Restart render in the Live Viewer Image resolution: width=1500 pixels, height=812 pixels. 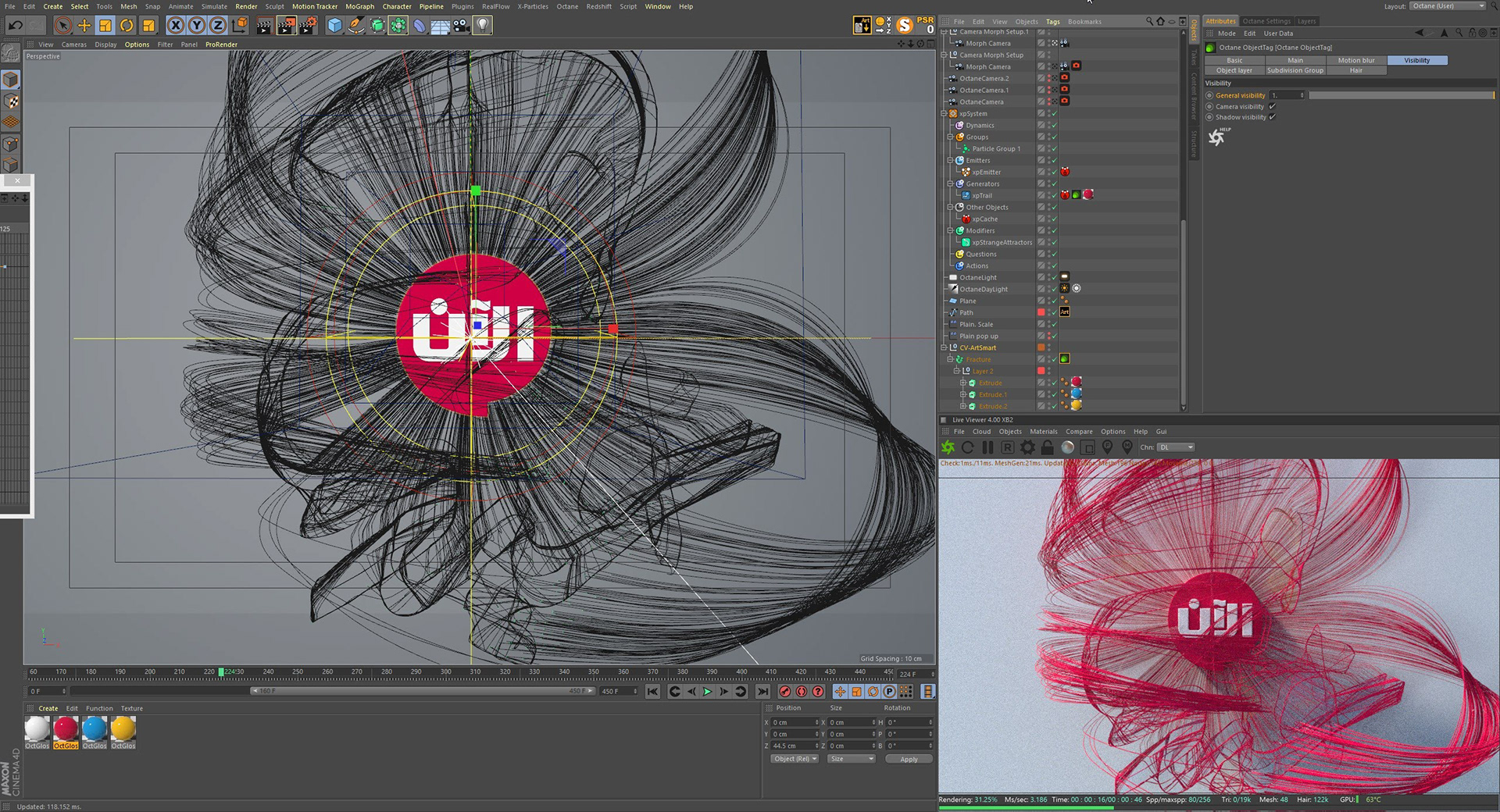[x=968, y=447]
